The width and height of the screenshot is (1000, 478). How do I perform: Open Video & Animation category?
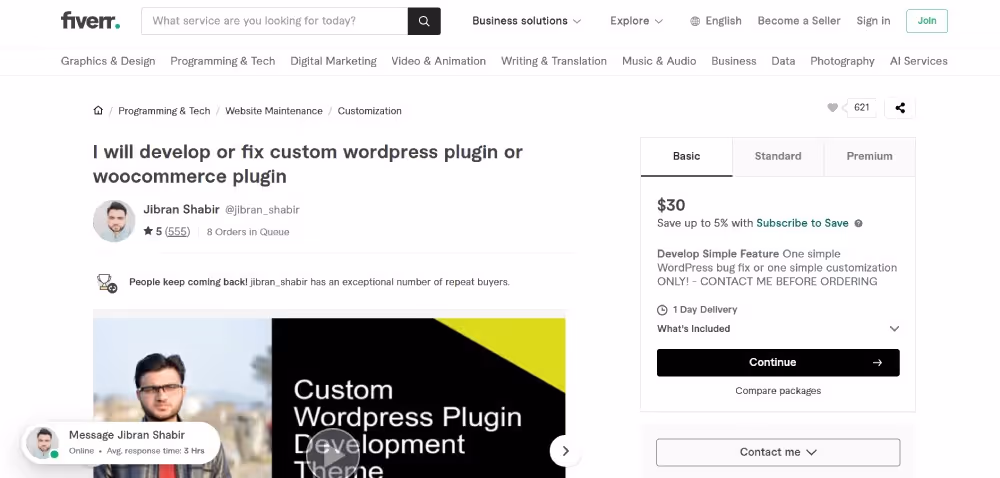tap(438, 61)
